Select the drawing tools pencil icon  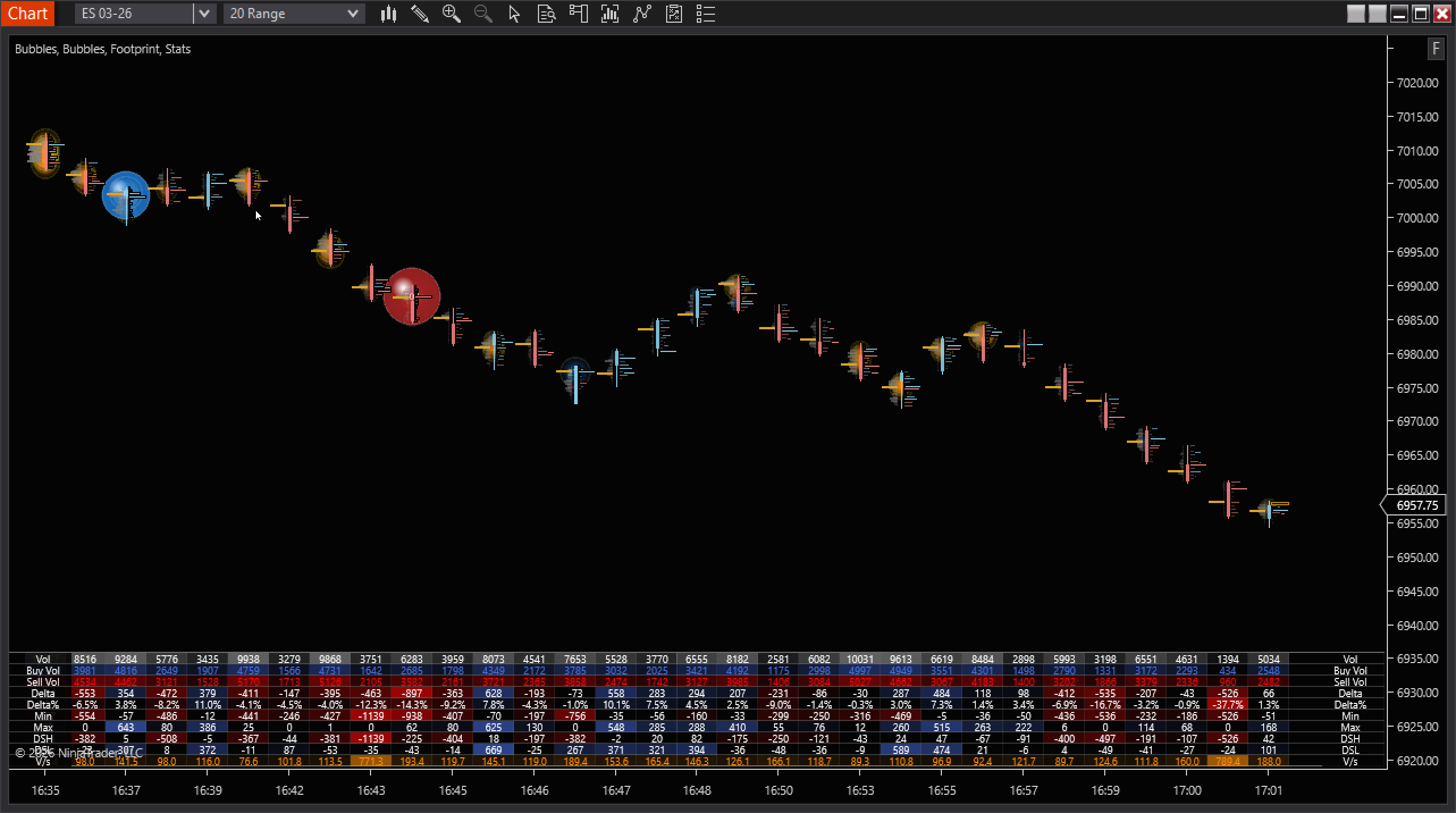420,14
